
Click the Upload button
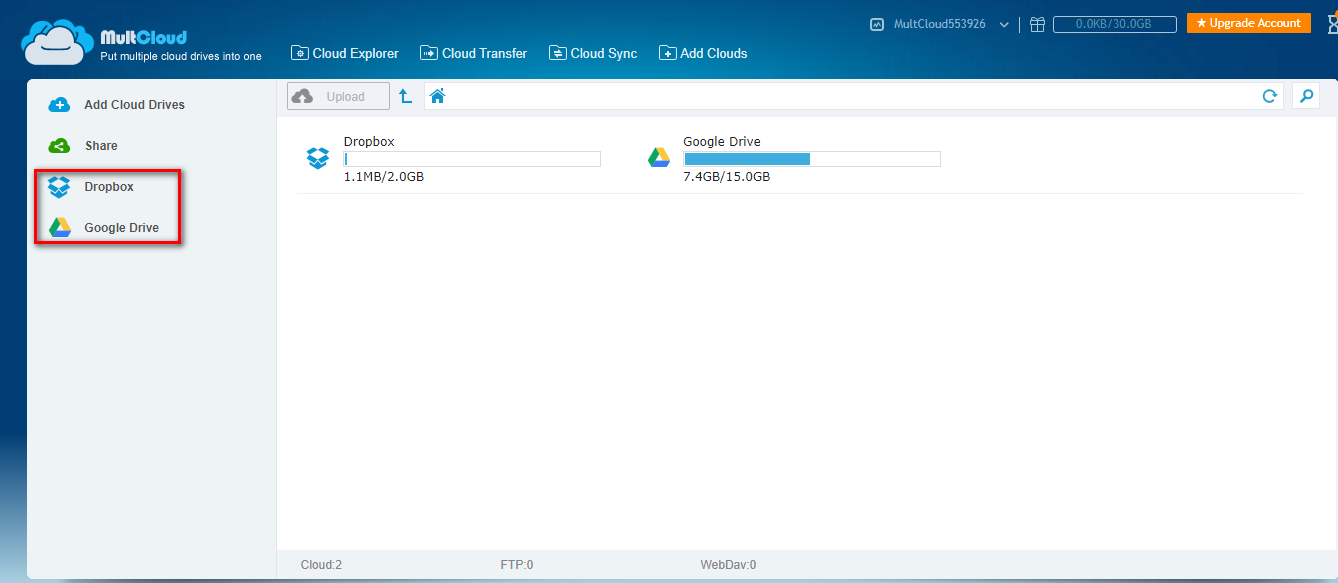click(x=338, y=96)
